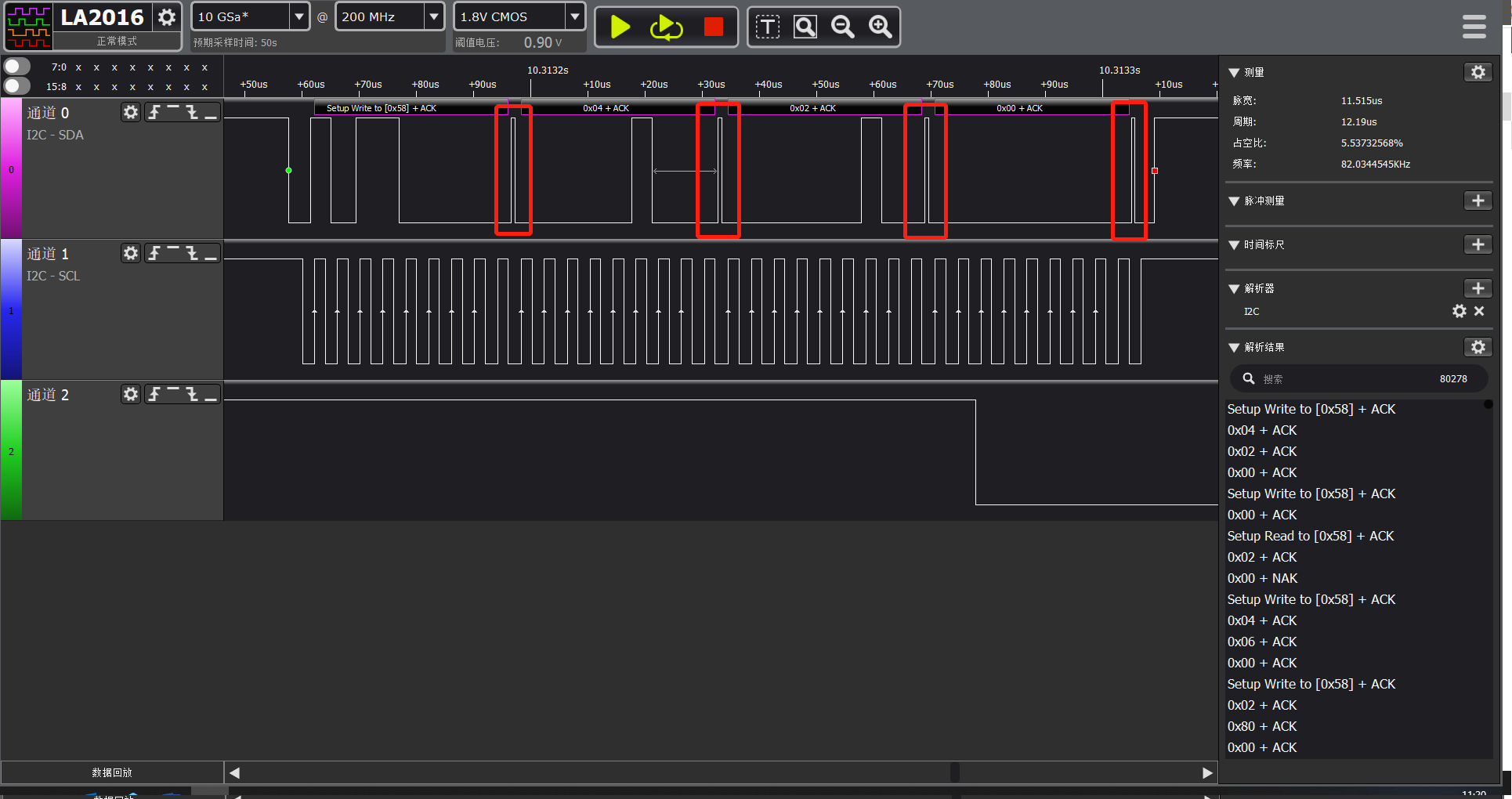The height and width of the screenshot is (799, 1512).
Task: Zoom in the waveform view
Action: click(x=881, y=27)
